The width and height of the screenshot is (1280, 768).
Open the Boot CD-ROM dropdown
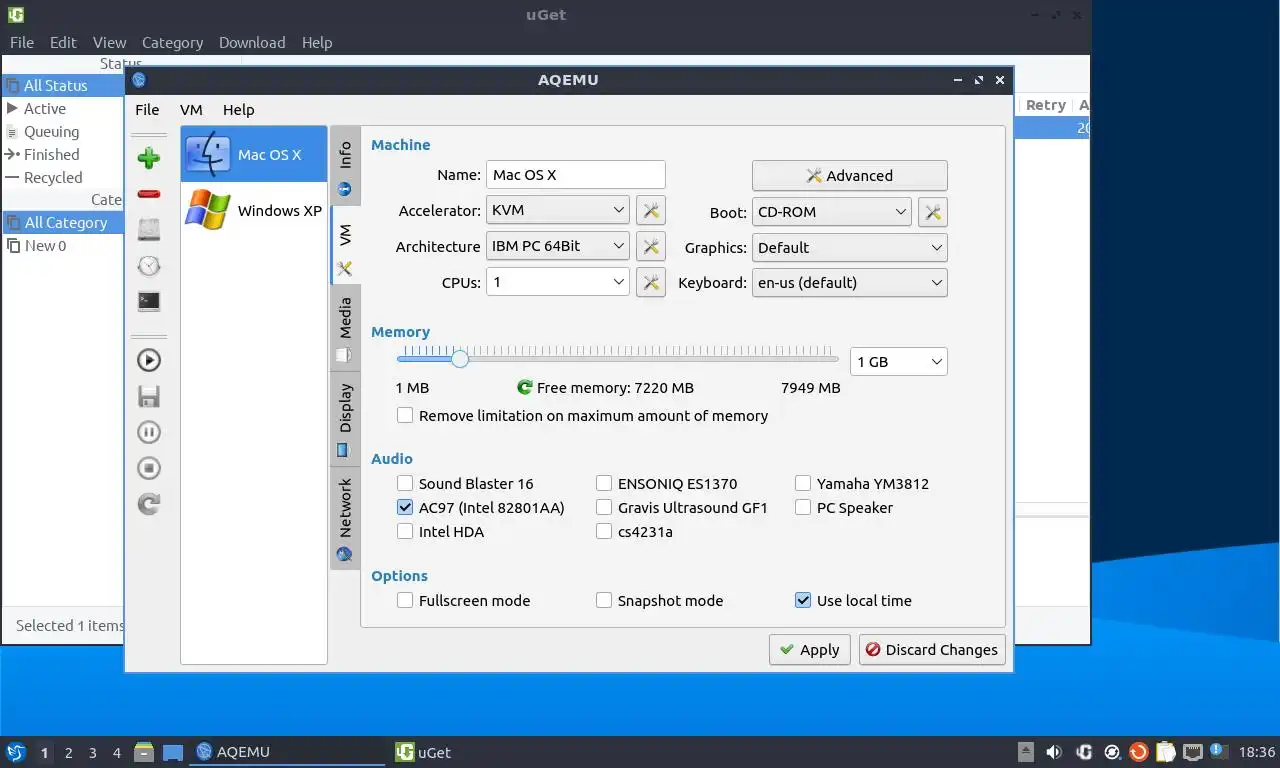click(x=832, y=212)
